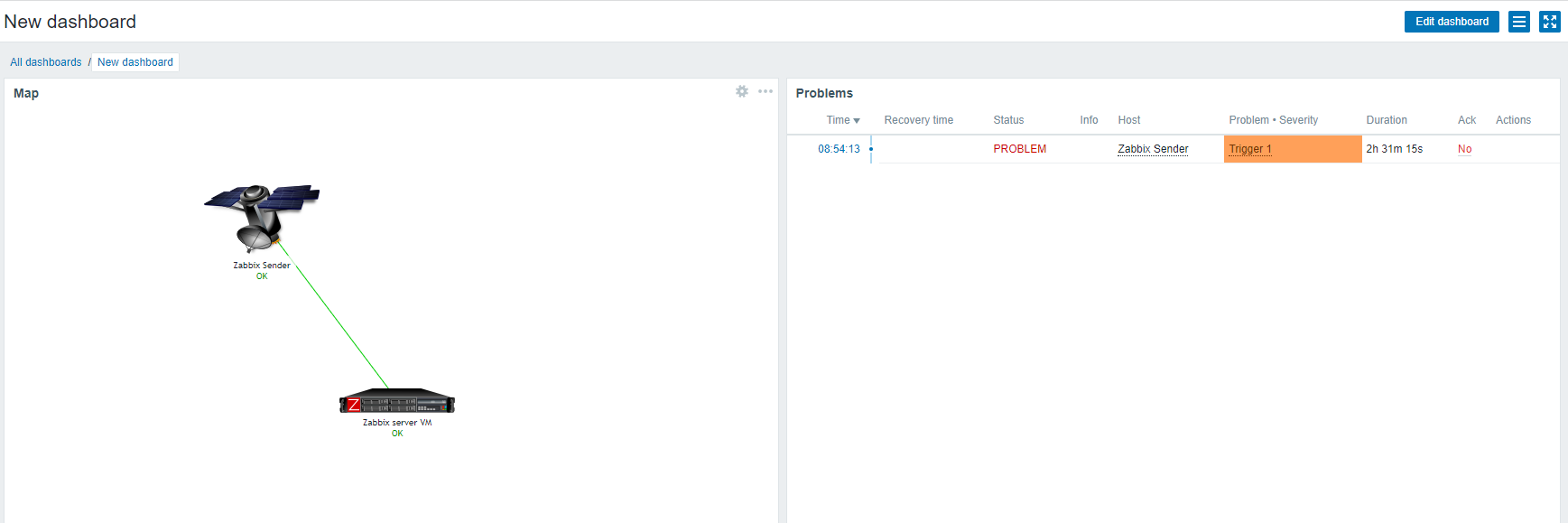Click the Recovery time column header
The height and width of the screenshot is (523, 1568).
click(x=919, y=120)
